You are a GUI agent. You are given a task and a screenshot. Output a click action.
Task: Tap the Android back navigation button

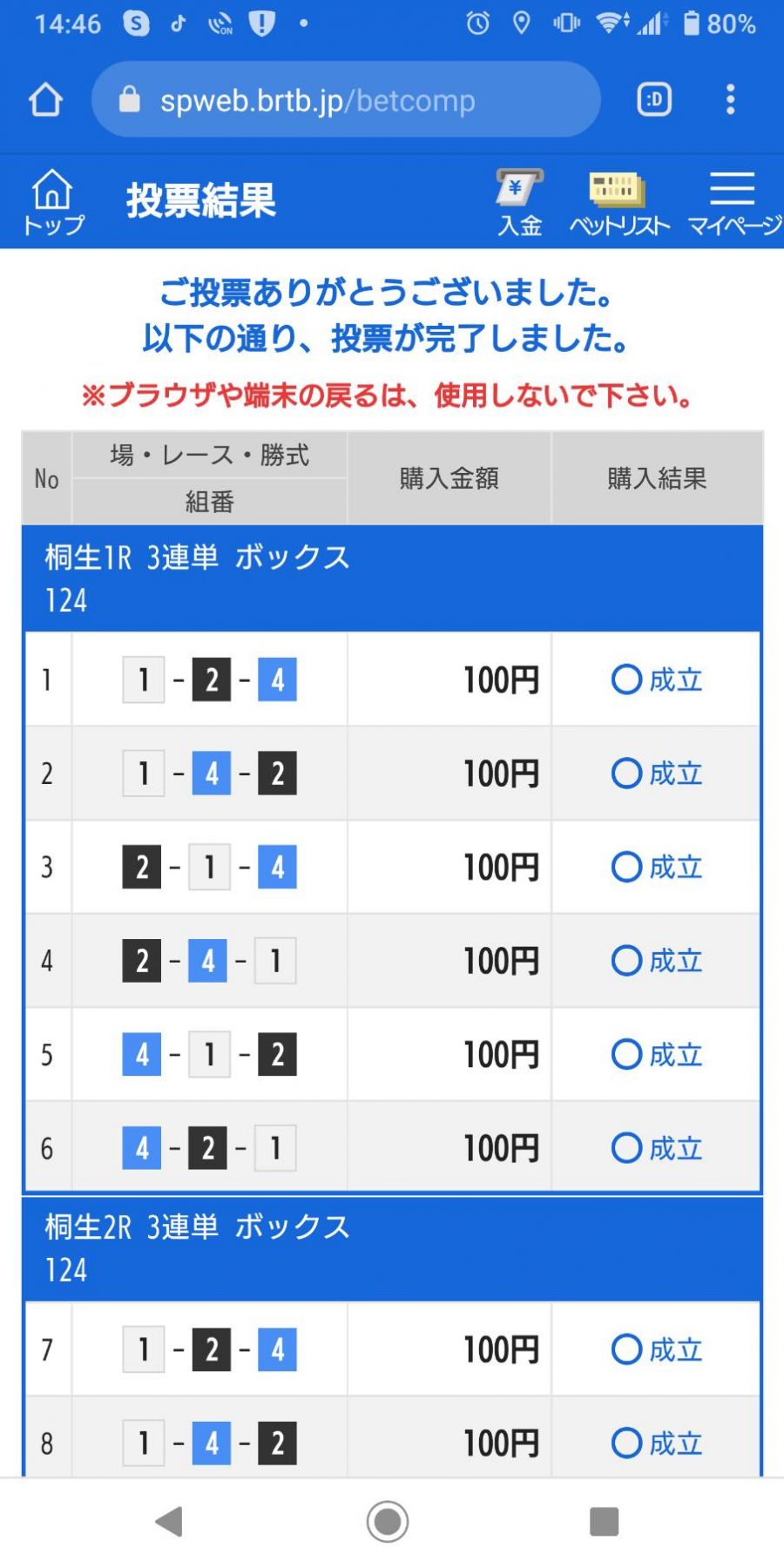click(169, 1522)
